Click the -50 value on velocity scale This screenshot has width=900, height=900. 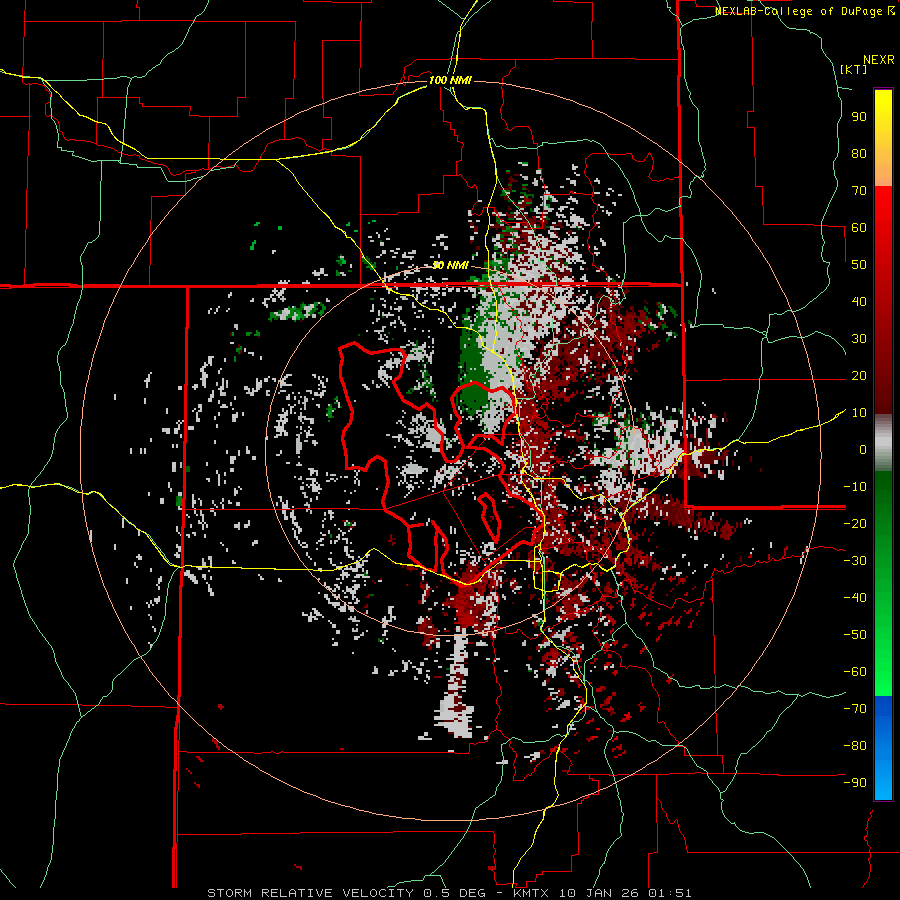(855, 635)
